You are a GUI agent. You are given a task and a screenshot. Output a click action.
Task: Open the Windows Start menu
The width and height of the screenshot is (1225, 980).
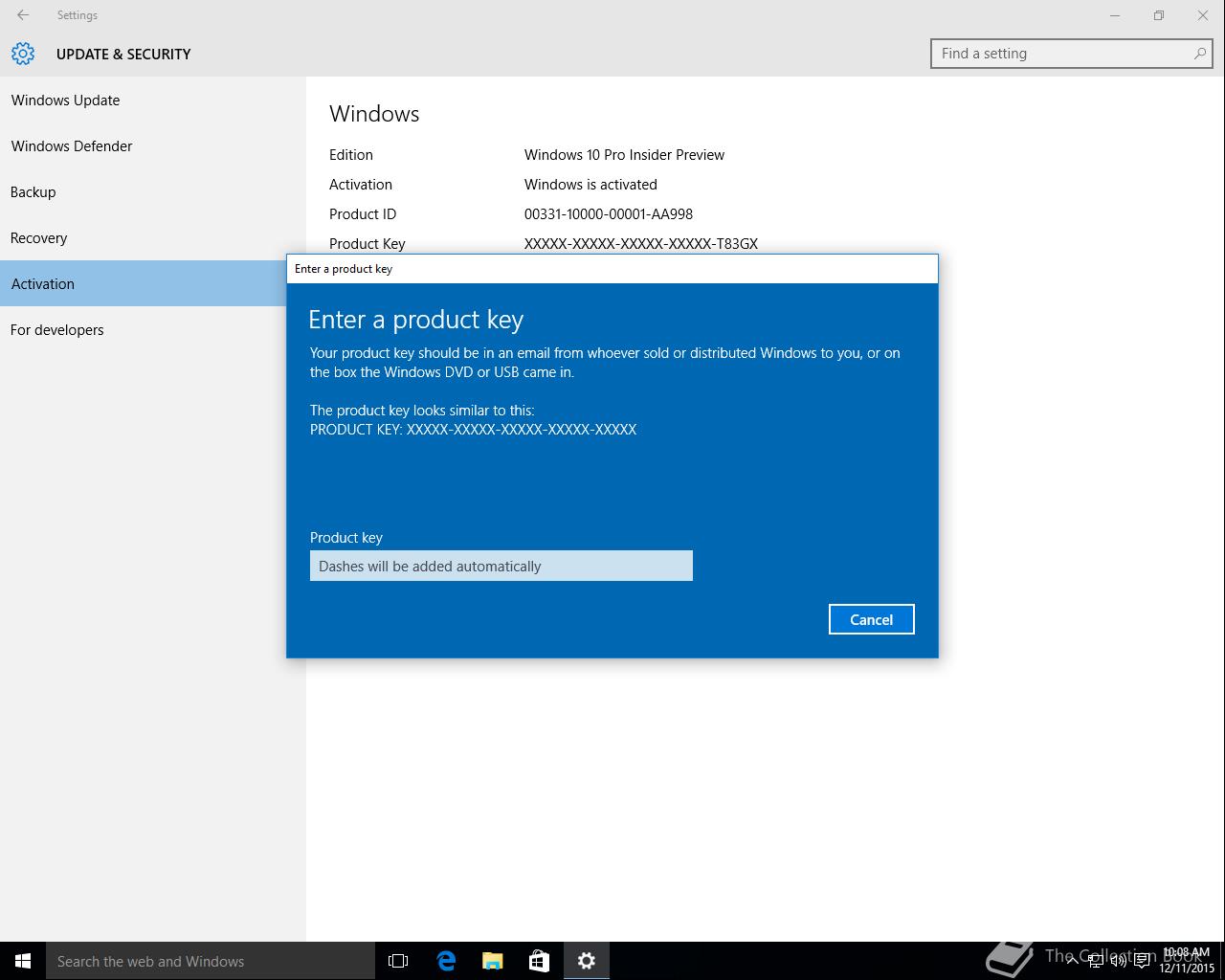click(23, 961)
